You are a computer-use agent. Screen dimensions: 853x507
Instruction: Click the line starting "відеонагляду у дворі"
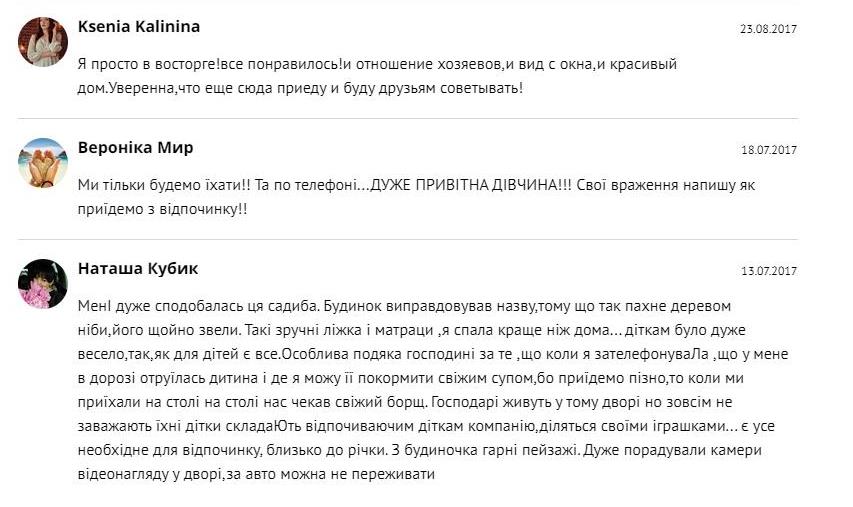pos(258,474)
